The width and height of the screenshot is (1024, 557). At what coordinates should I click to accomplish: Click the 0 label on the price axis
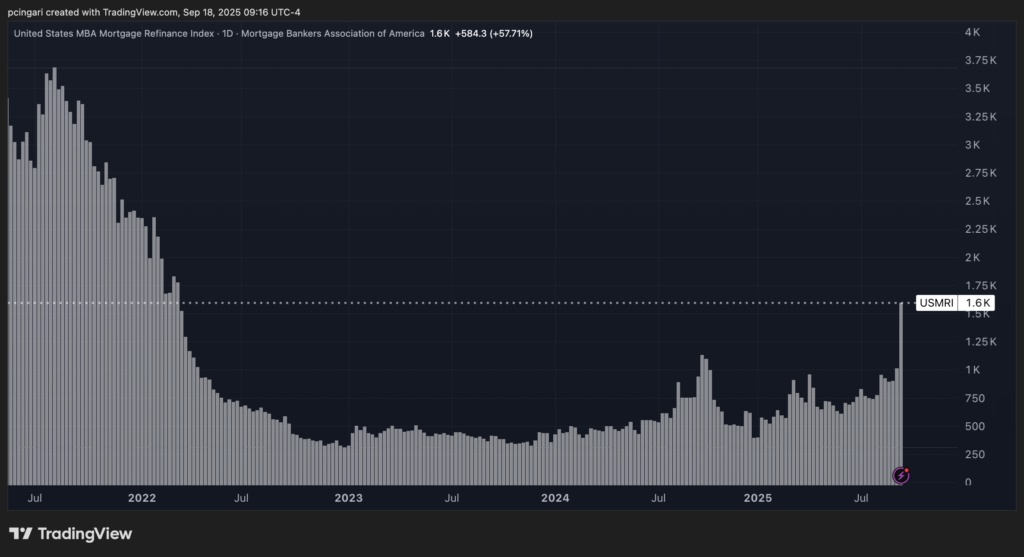point(967,482)
